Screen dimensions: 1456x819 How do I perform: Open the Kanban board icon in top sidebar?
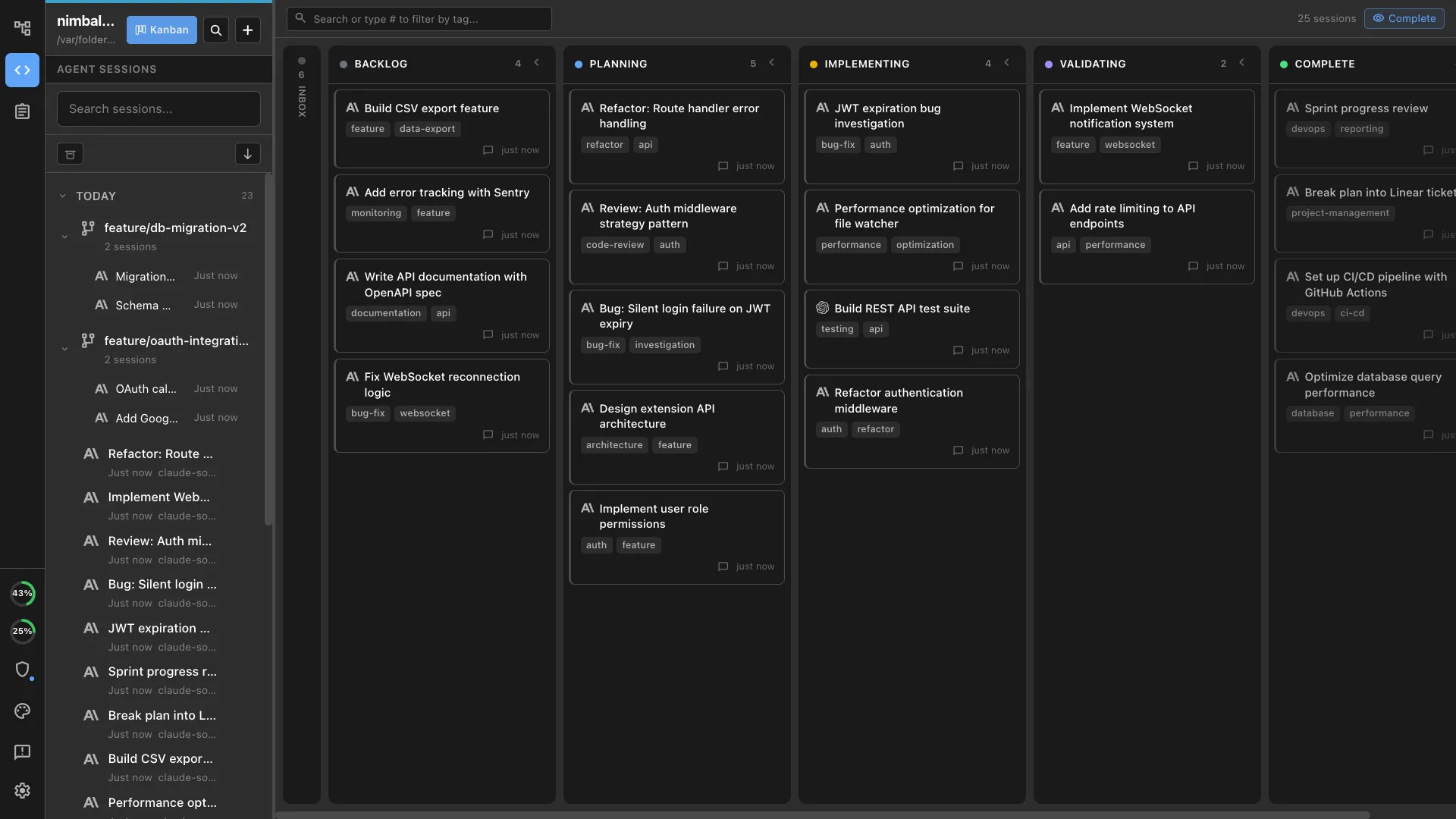pyautogui.click(x=22, y=28)
